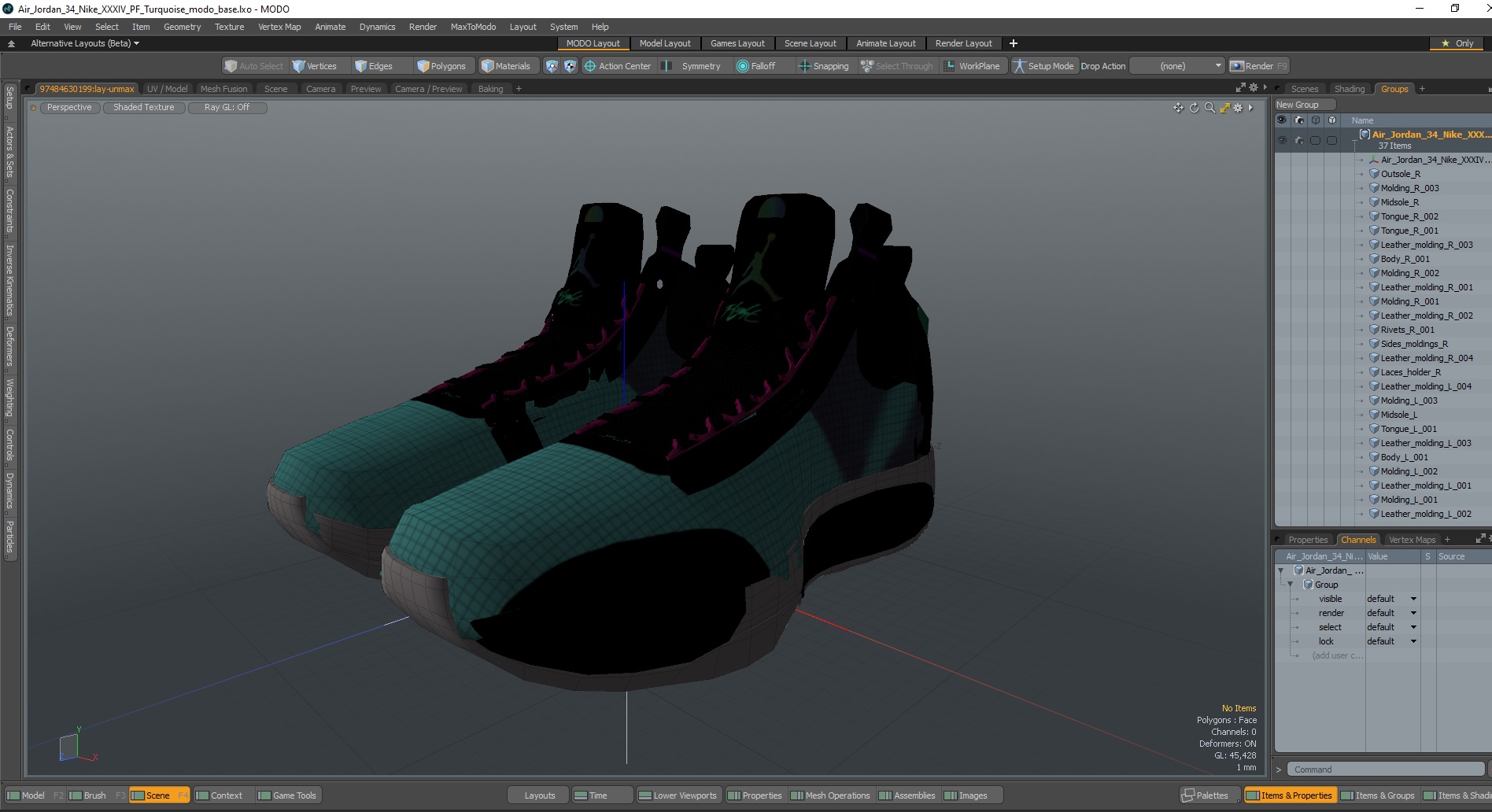Click the Render F9 button

click(1258, 66)
